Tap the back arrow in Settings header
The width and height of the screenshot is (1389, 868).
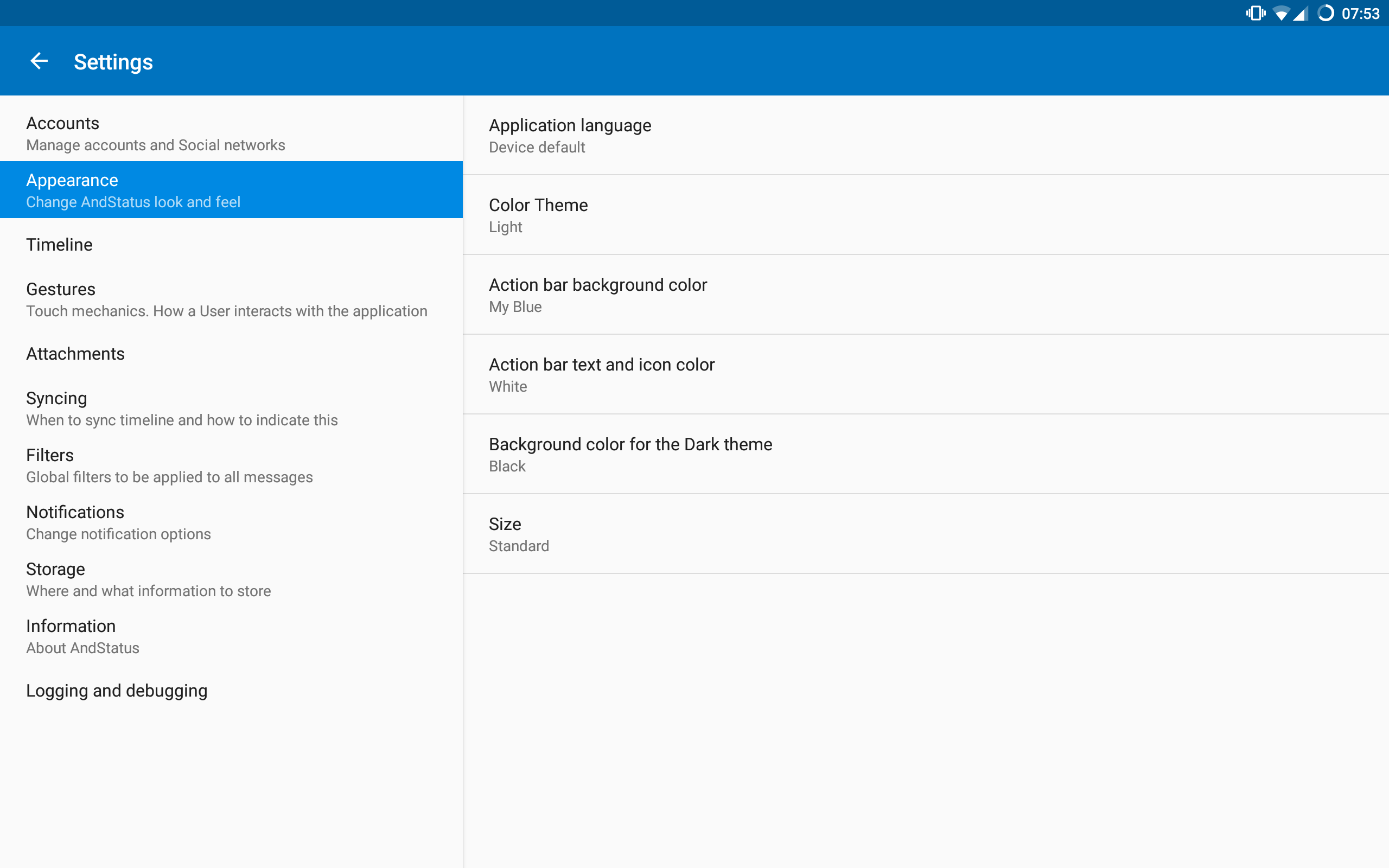(x=39, y=61)
